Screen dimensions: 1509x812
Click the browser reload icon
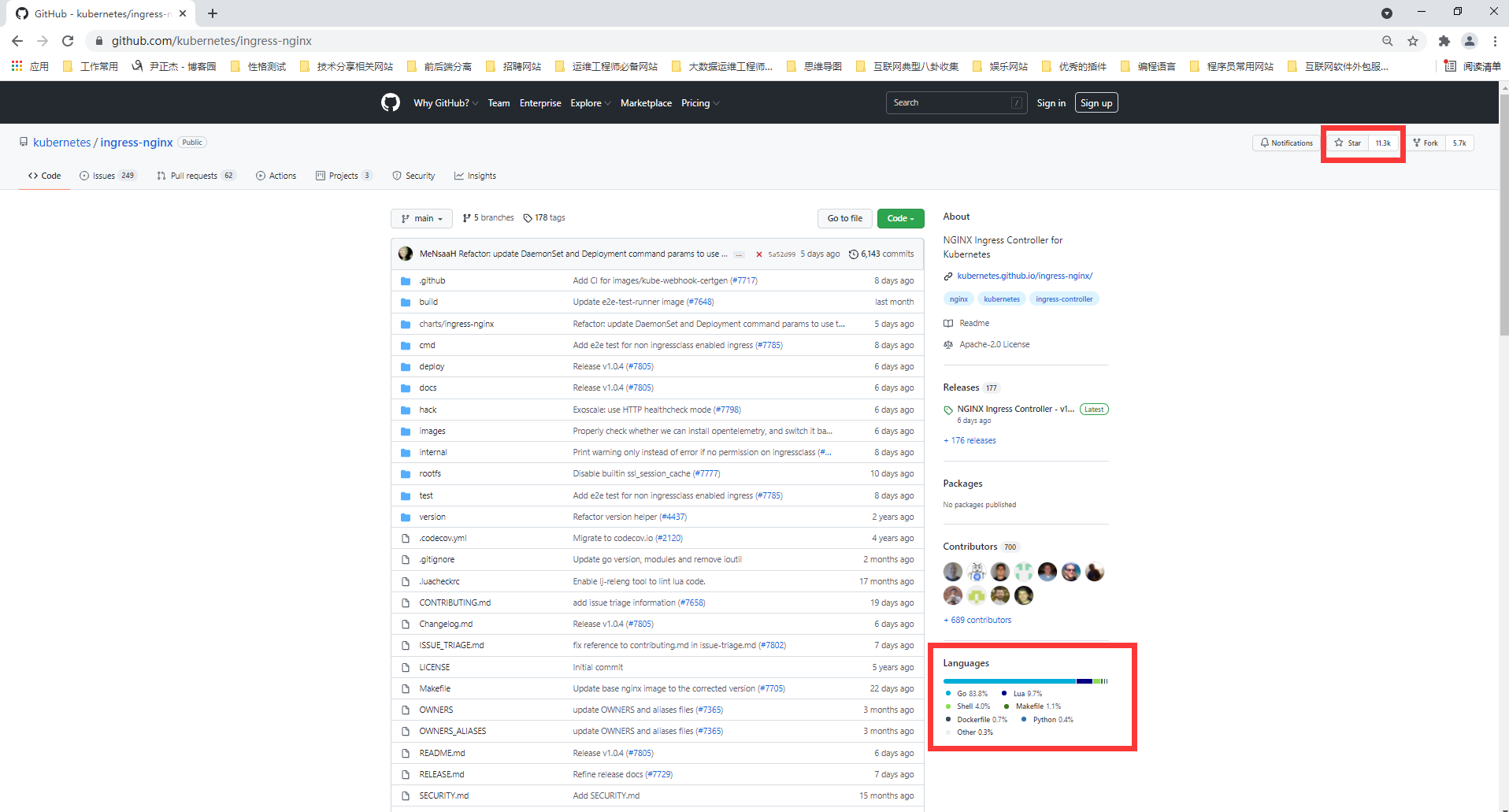point(68,41)
